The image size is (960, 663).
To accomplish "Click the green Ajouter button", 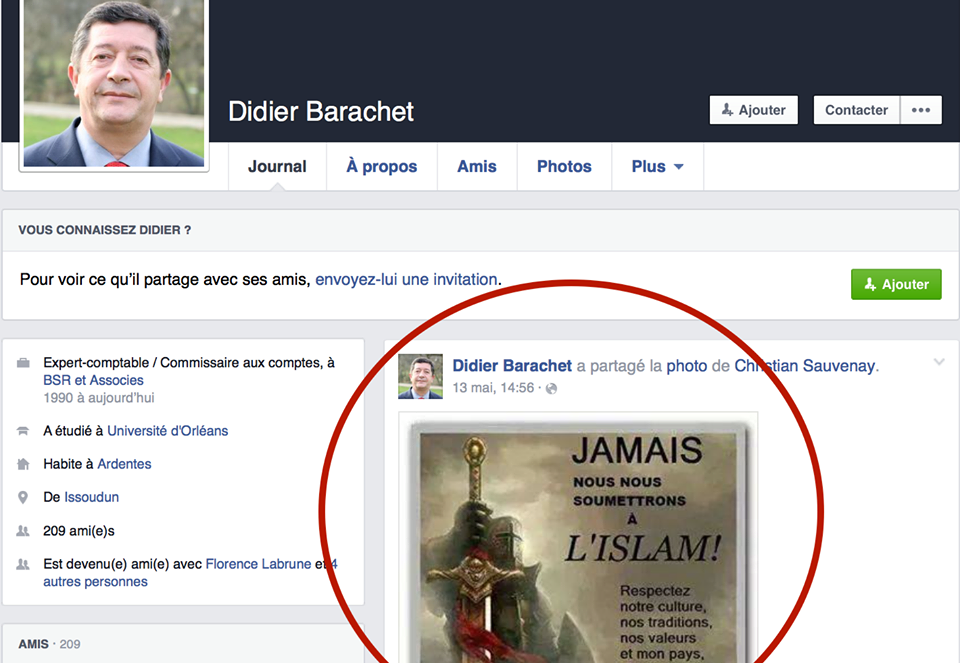I will click(x=896, y=284).
